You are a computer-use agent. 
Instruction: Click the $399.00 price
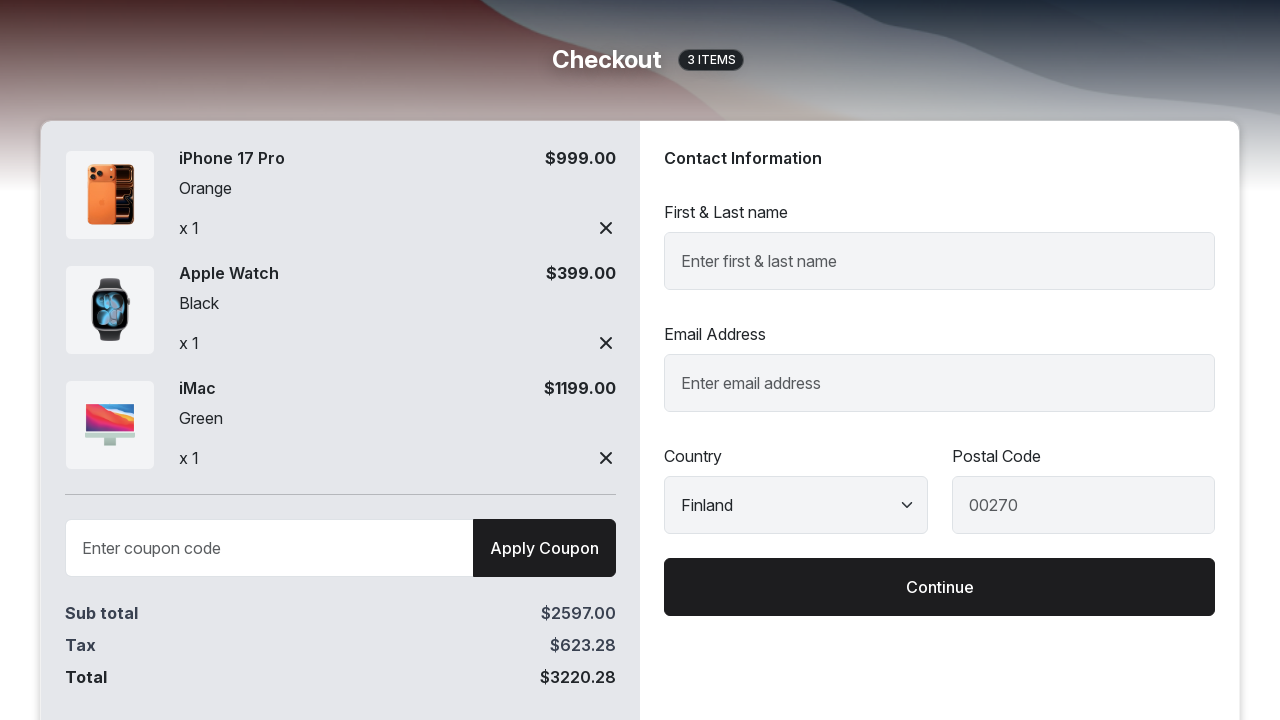581,273
